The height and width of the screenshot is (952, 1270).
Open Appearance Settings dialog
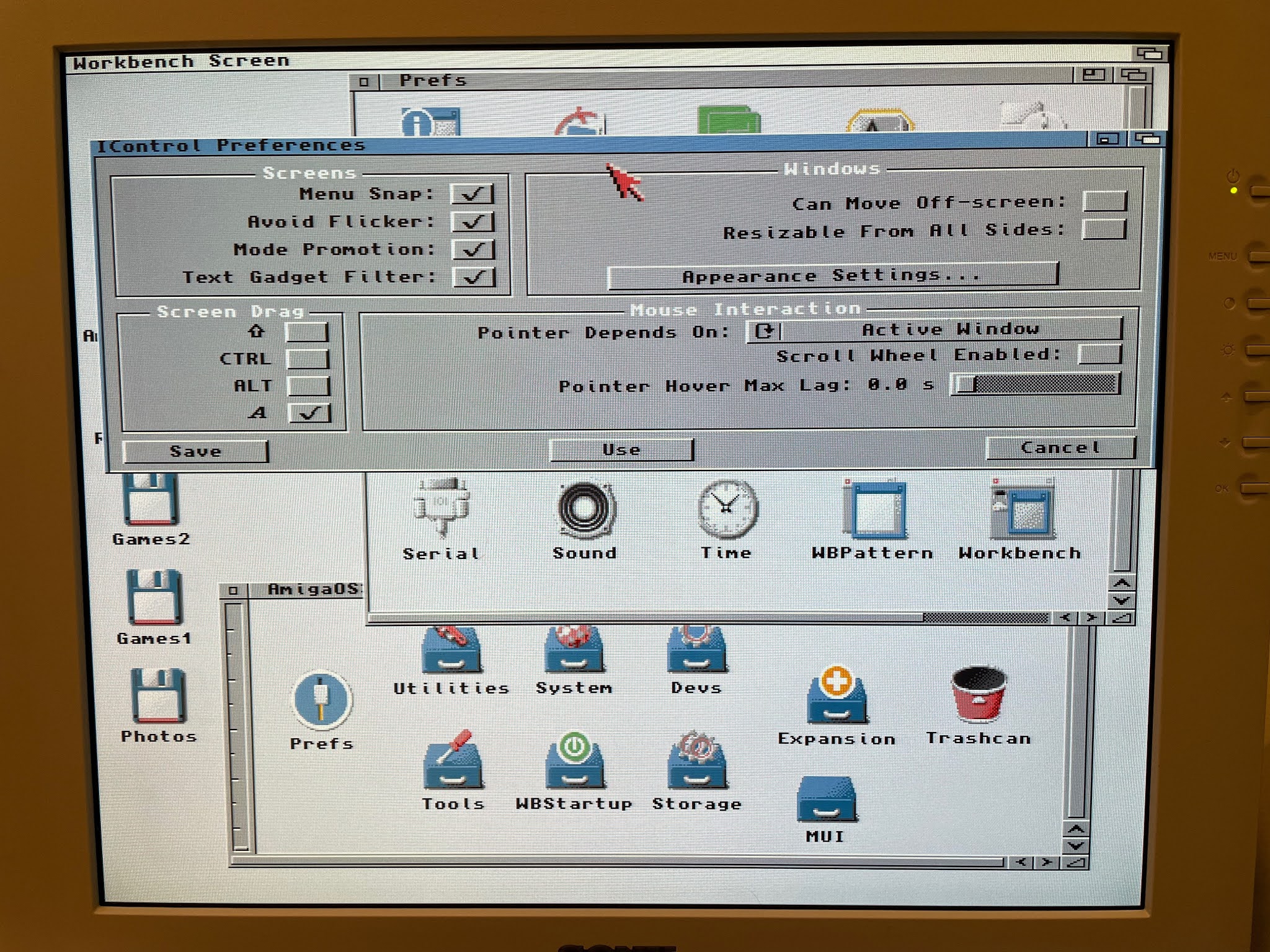tap(832, 276)
